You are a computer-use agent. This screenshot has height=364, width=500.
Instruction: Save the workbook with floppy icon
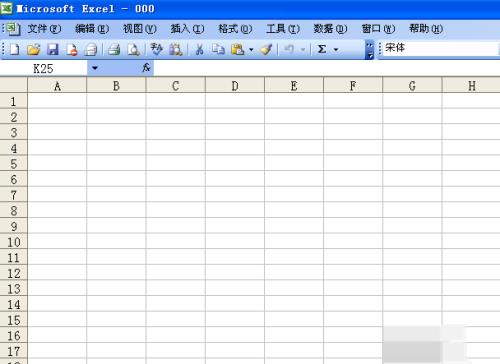[x=52, y=50]
